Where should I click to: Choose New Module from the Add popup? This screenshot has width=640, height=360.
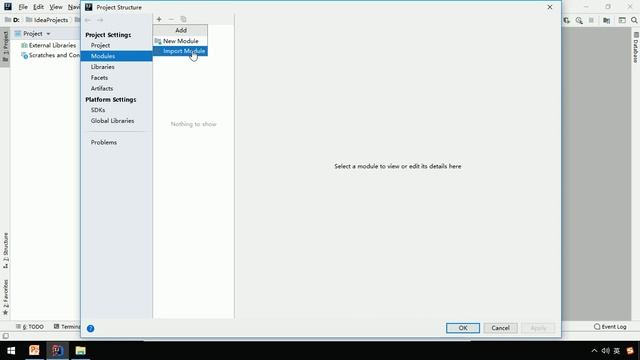click(180, 41)
